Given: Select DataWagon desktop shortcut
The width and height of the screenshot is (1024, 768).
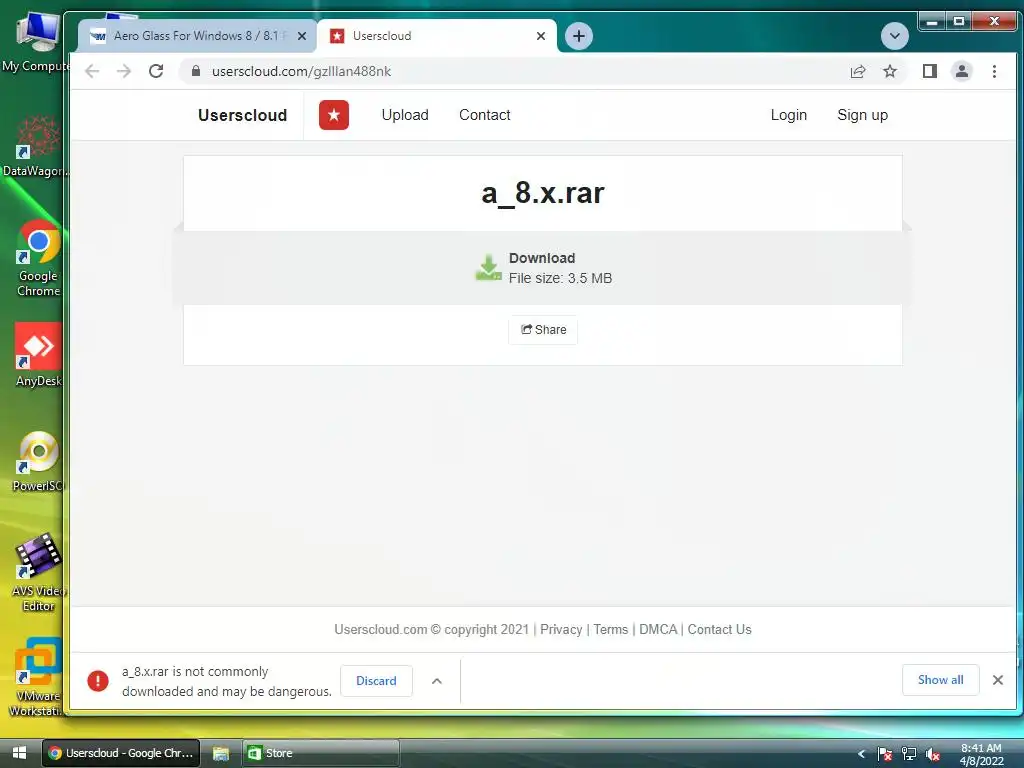Looking at the screenshot, I should 36,146.
